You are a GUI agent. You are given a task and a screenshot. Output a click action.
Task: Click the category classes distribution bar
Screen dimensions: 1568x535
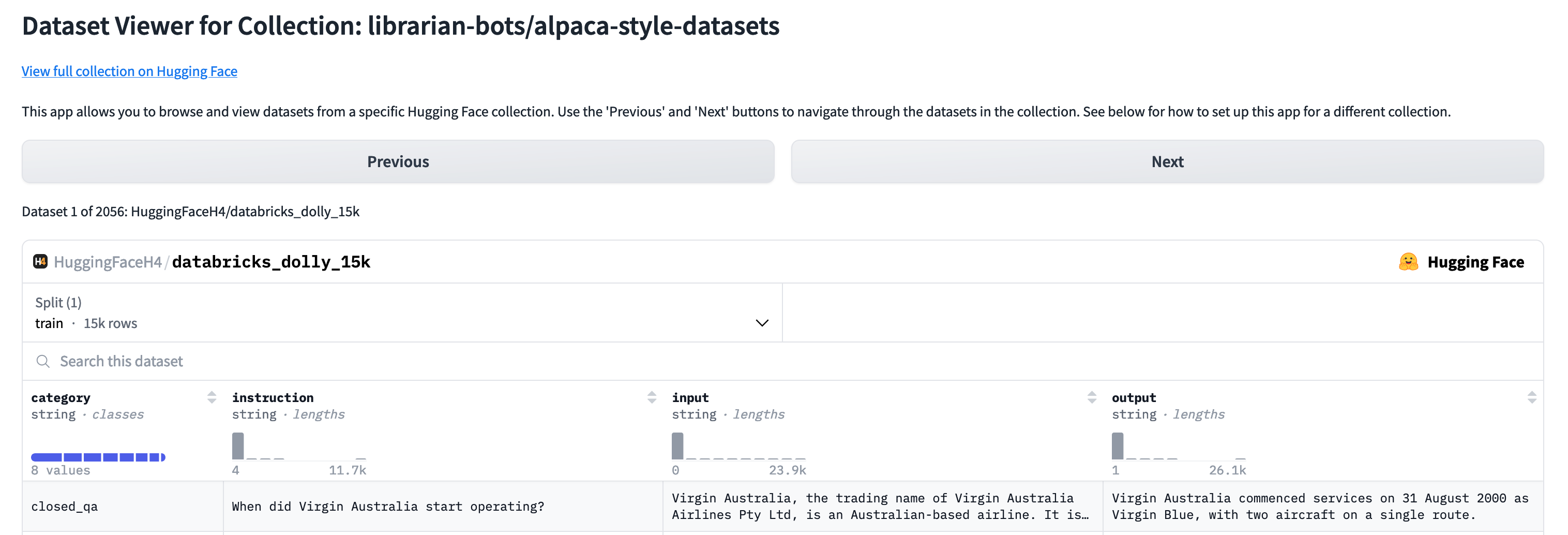tap(98, 457)
